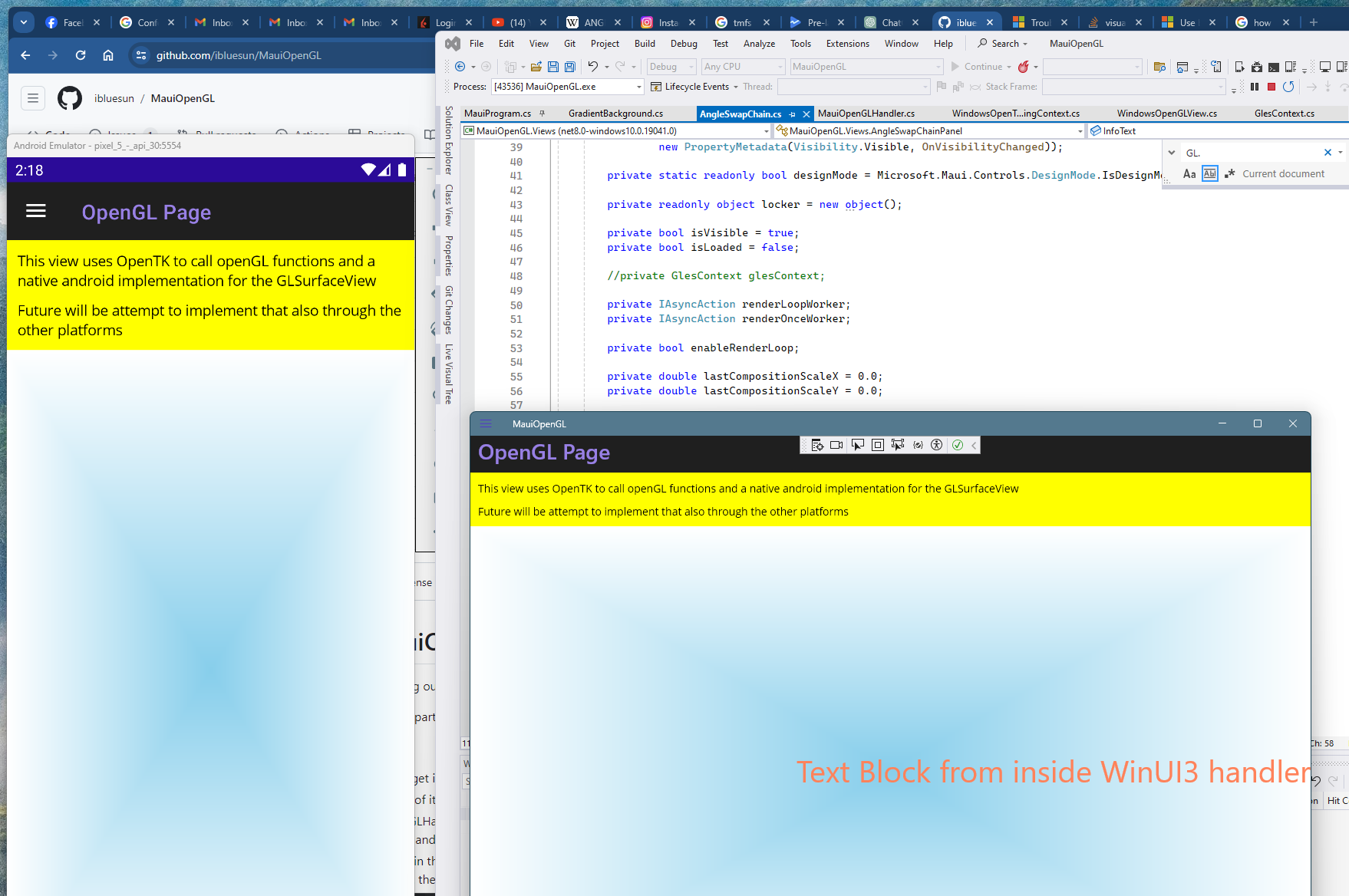
Task: Trigger Hot Reload with the flame icon
Action: pos(1023,67)
